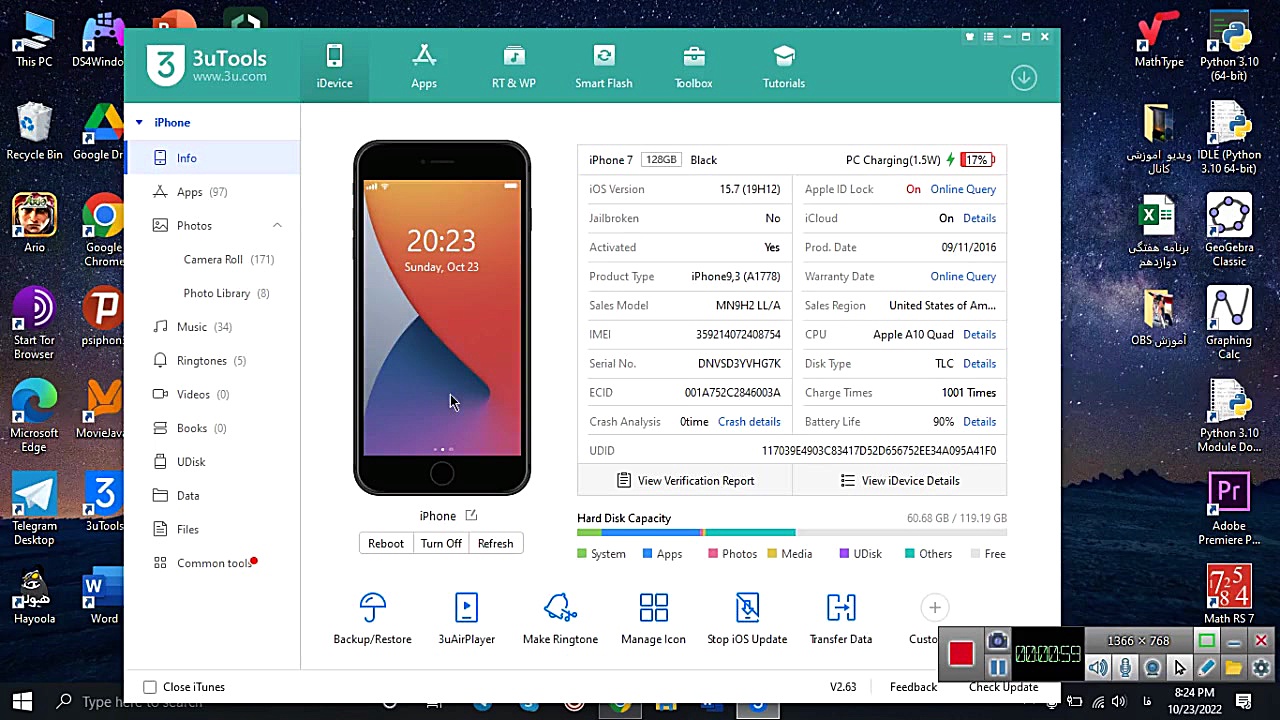
Task: Select UDisk in the sidebar
Action: pos(212,462)
